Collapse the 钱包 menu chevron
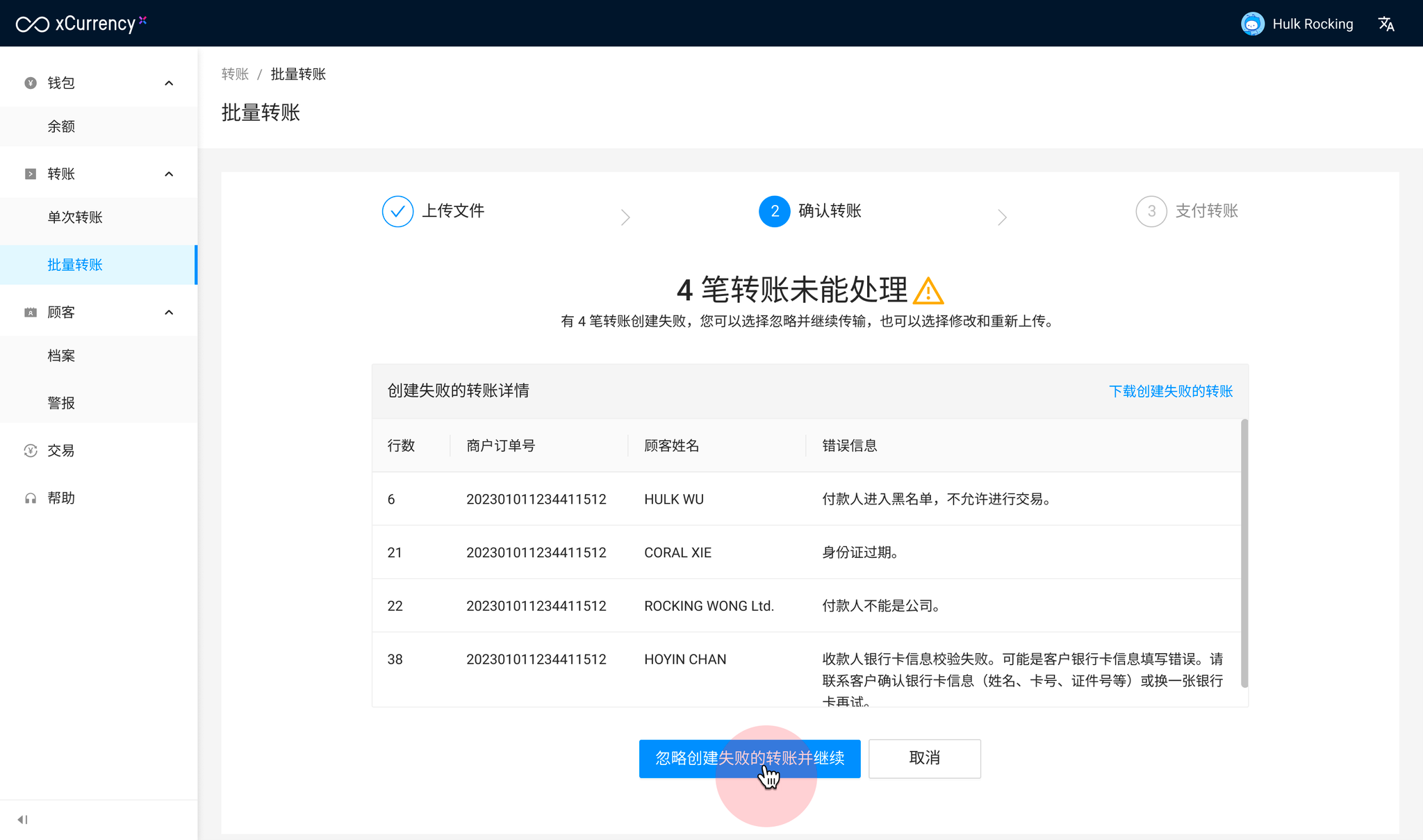This screenshot has height=840, width=1423. coord(169,83)
